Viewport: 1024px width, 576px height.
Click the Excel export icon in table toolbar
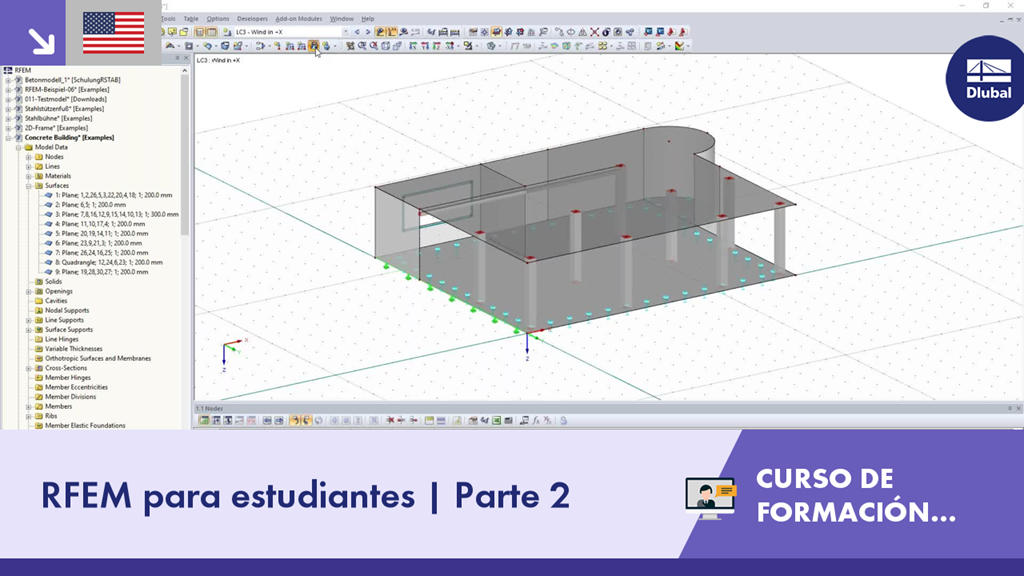point(496,421)
